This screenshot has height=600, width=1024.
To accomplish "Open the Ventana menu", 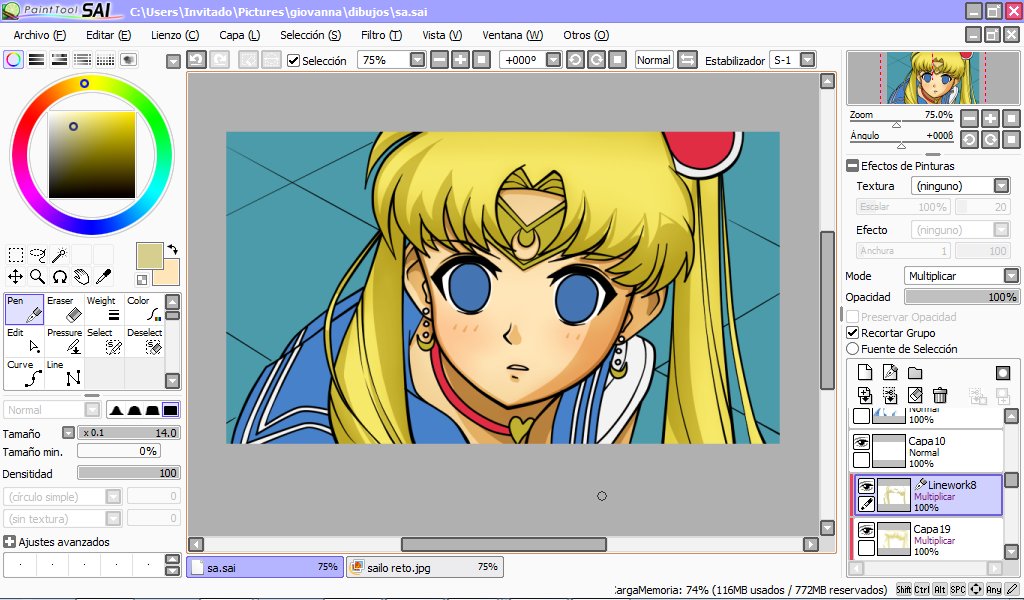I will click(x=512, y=35).
